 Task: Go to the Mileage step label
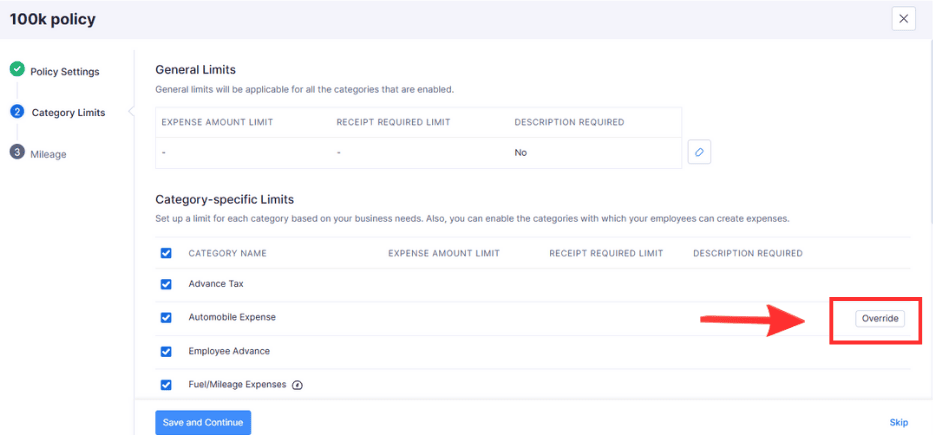tap(49, 154)
